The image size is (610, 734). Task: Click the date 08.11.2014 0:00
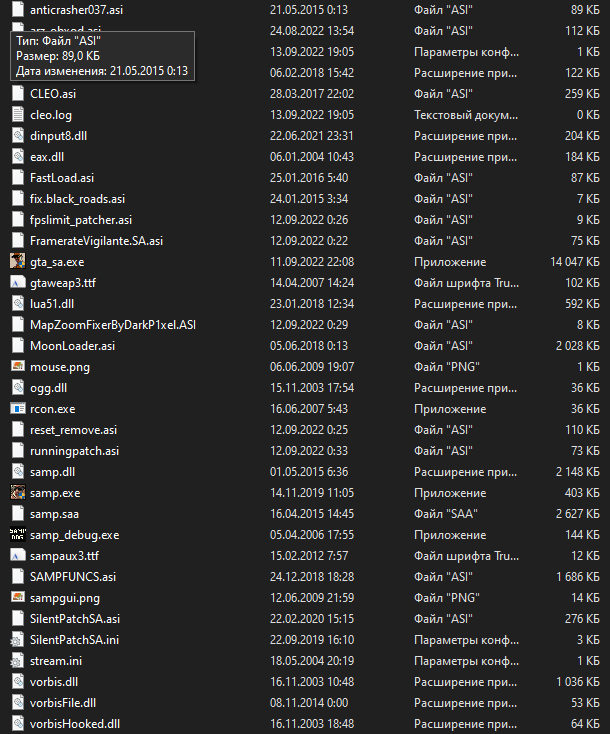pos(309,703)
